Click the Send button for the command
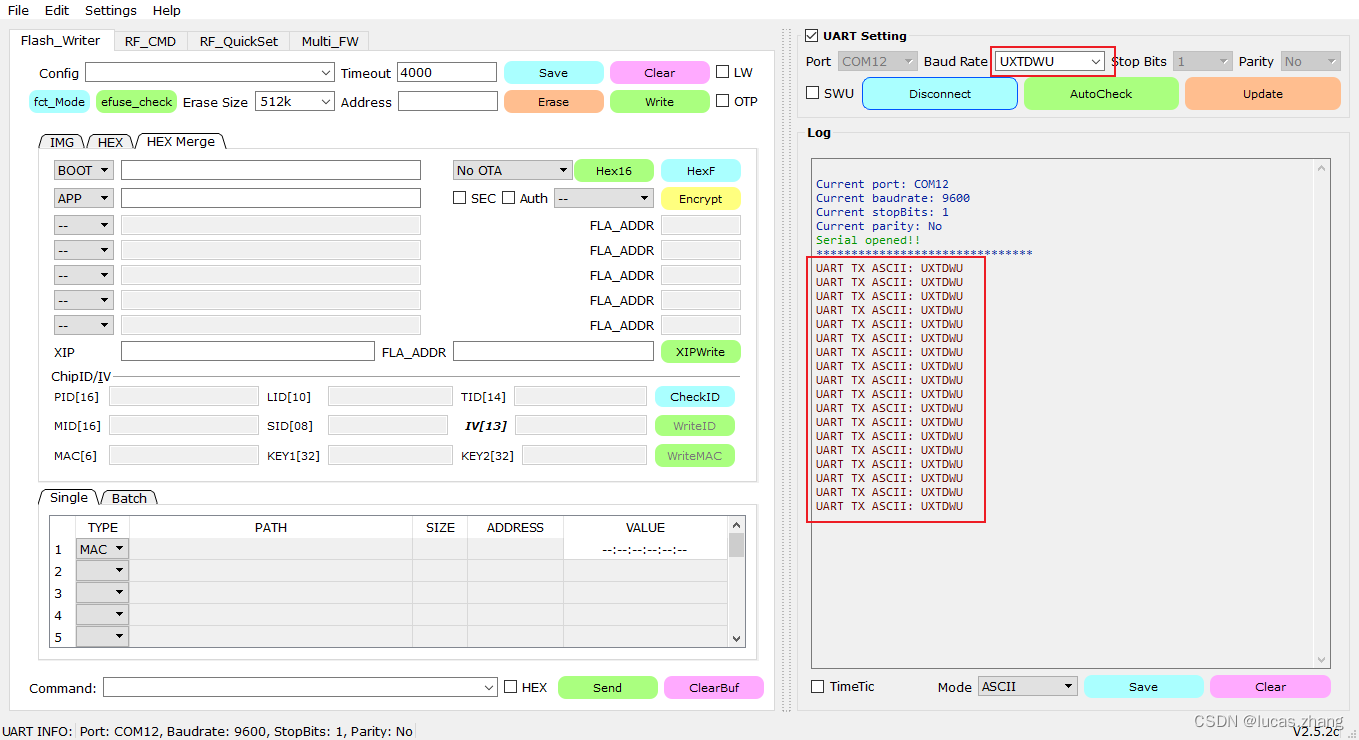 [x=607, y=687]
